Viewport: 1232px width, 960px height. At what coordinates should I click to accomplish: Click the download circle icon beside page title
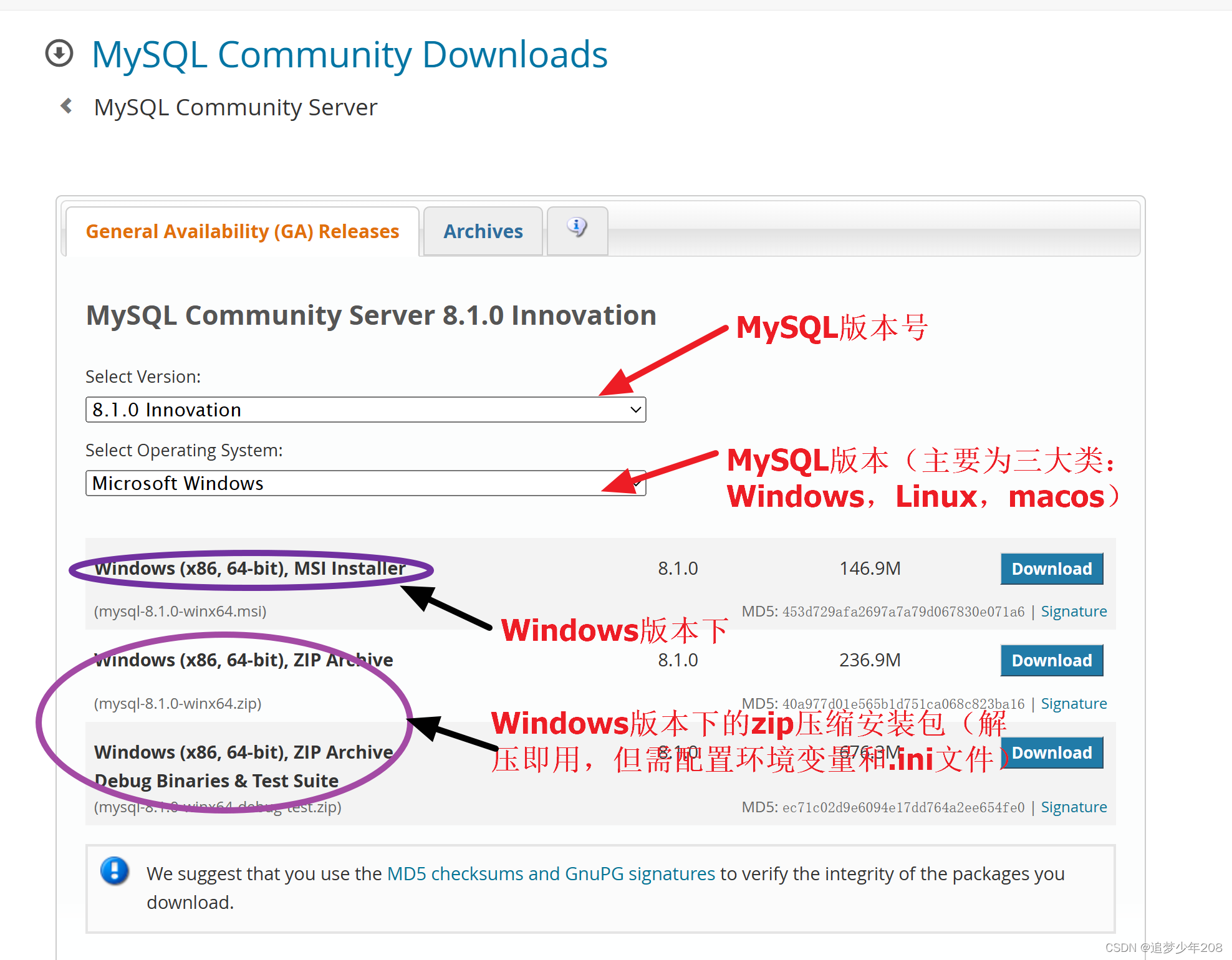59,53
